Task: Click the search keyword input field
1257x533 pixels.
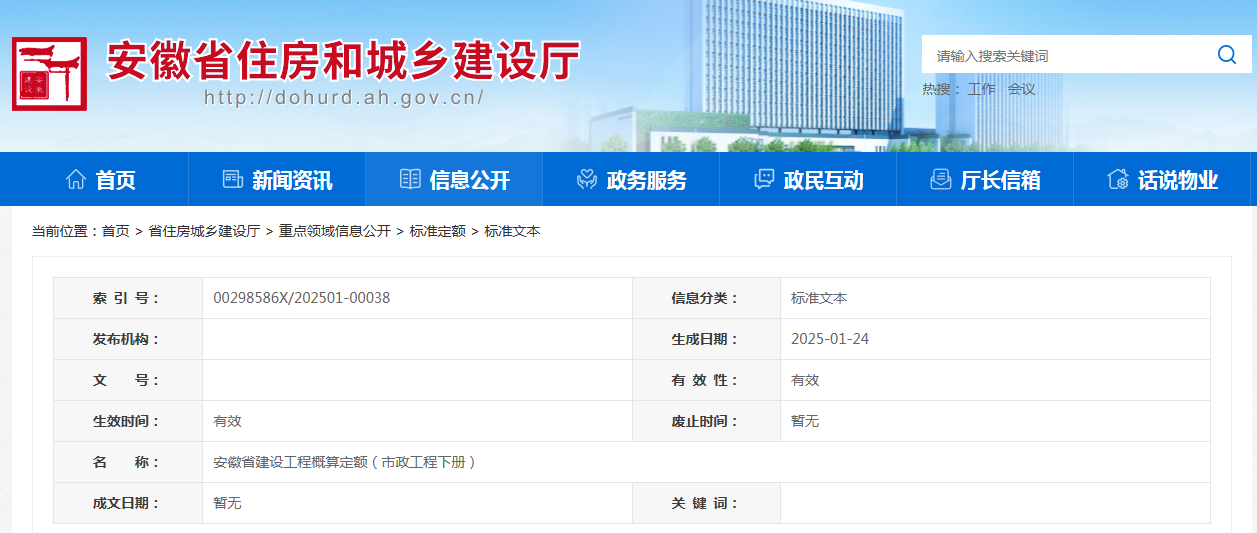Action: coord(1065,56)
